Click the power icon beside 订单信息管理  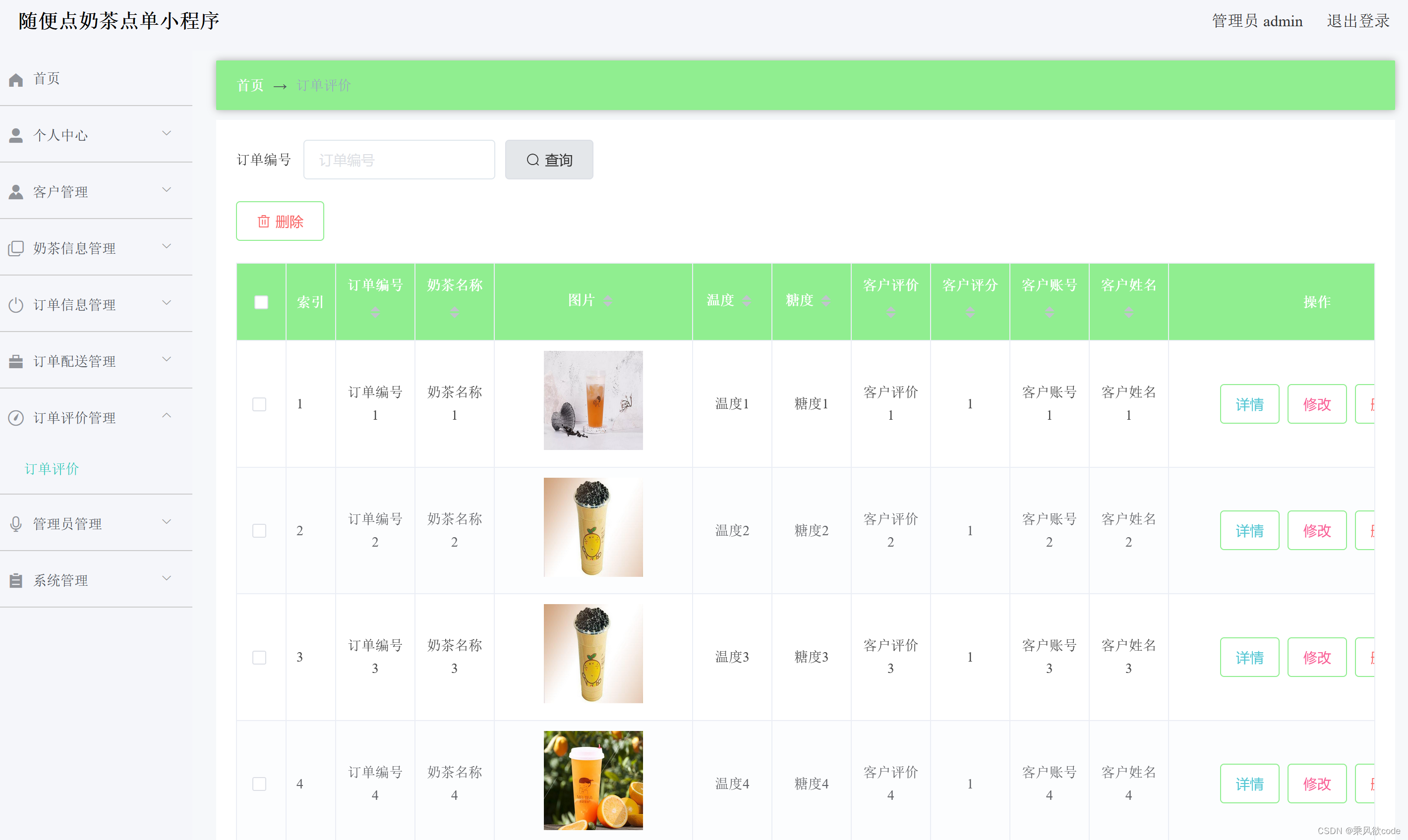coord(16,305)
